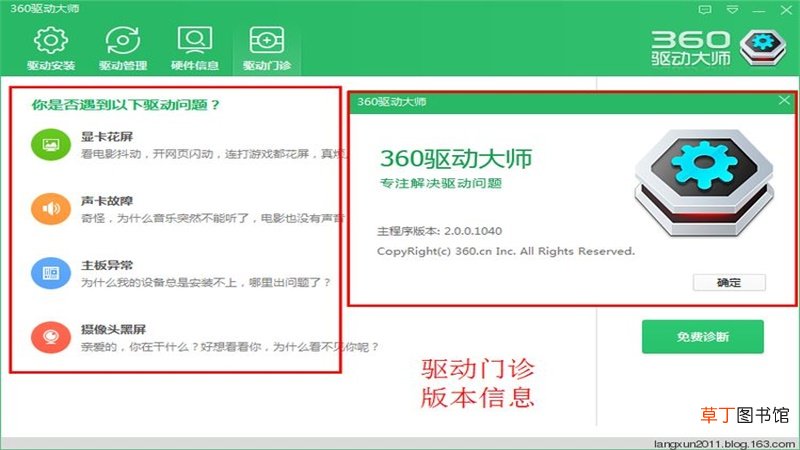Click the CopyRight(c) 360.cn Inc. text
800x450 pixels.
point(506,252)
